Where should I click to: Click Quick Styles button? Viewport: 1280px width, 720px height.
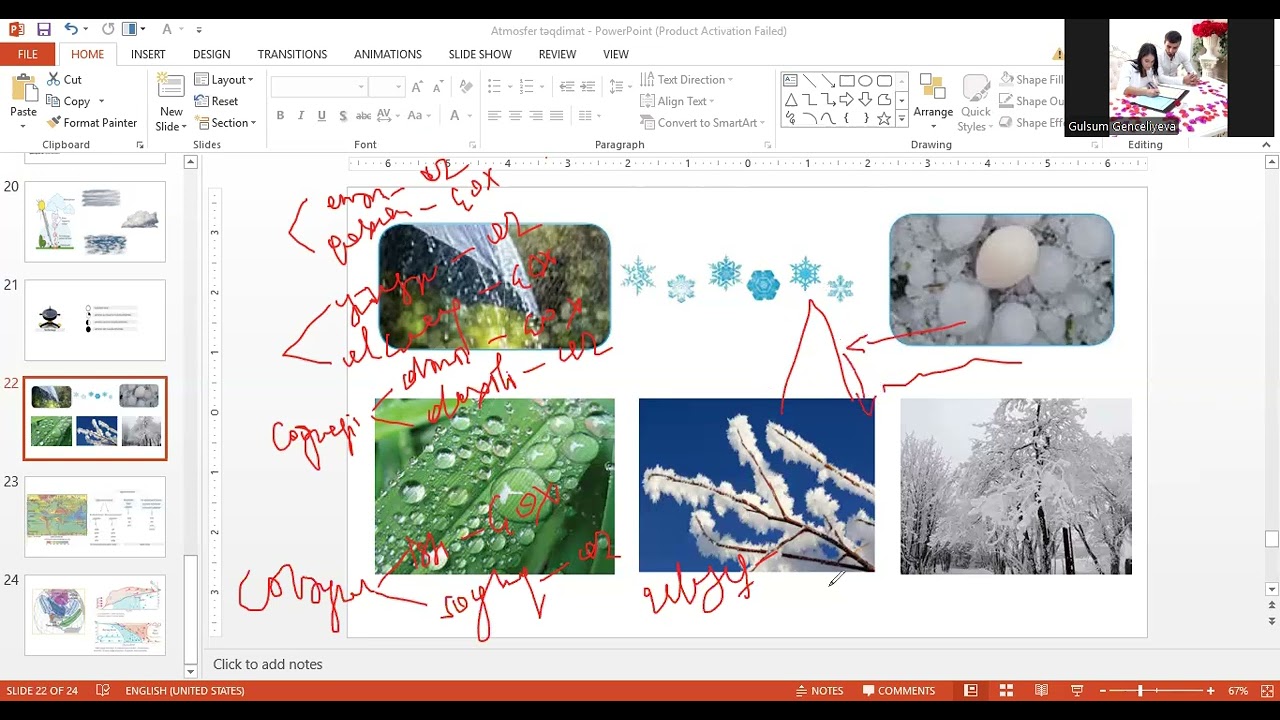(x=975, y=103)
